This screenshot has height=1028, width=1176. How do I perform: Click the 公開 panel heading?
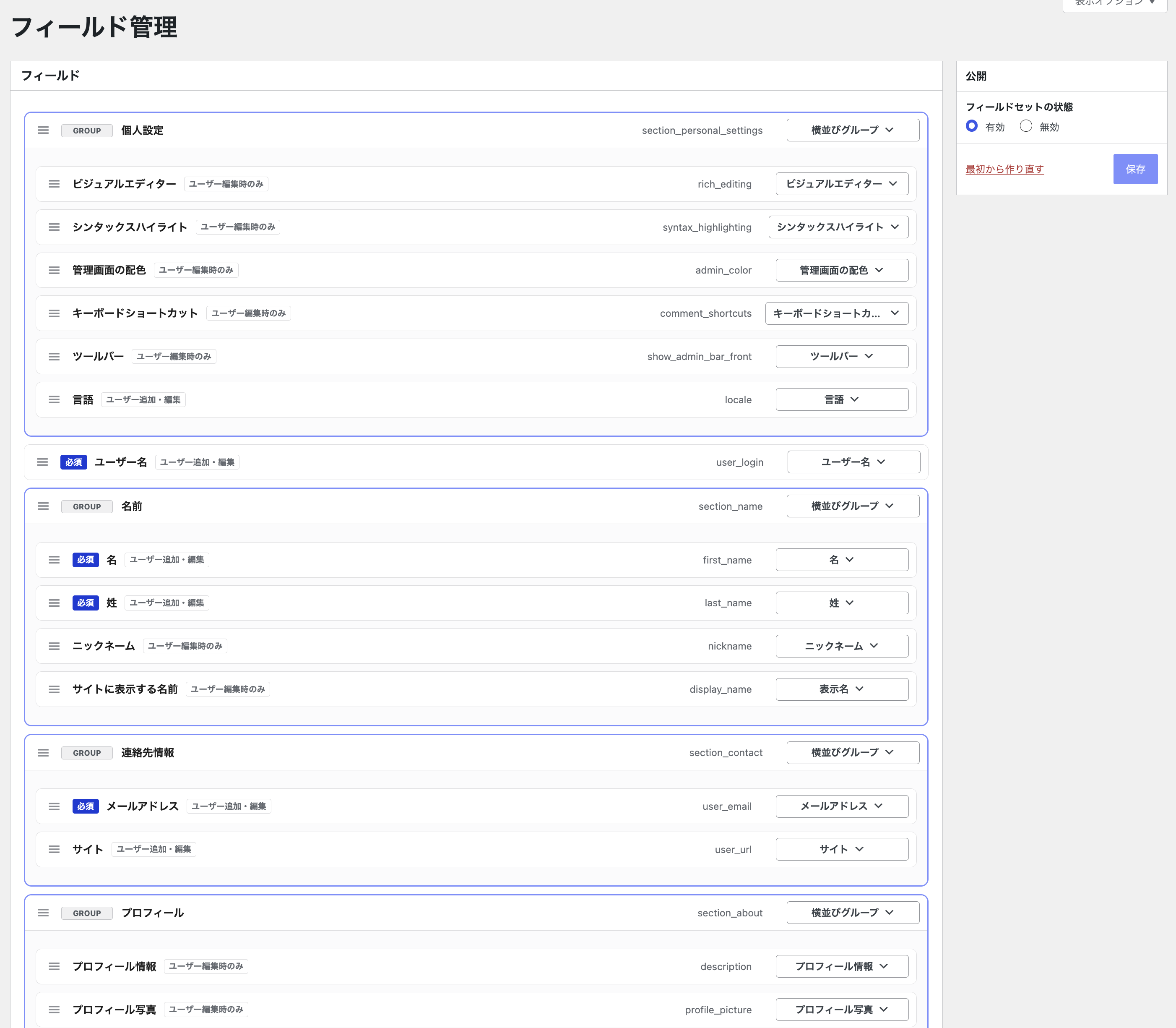(x=976, y=76)
